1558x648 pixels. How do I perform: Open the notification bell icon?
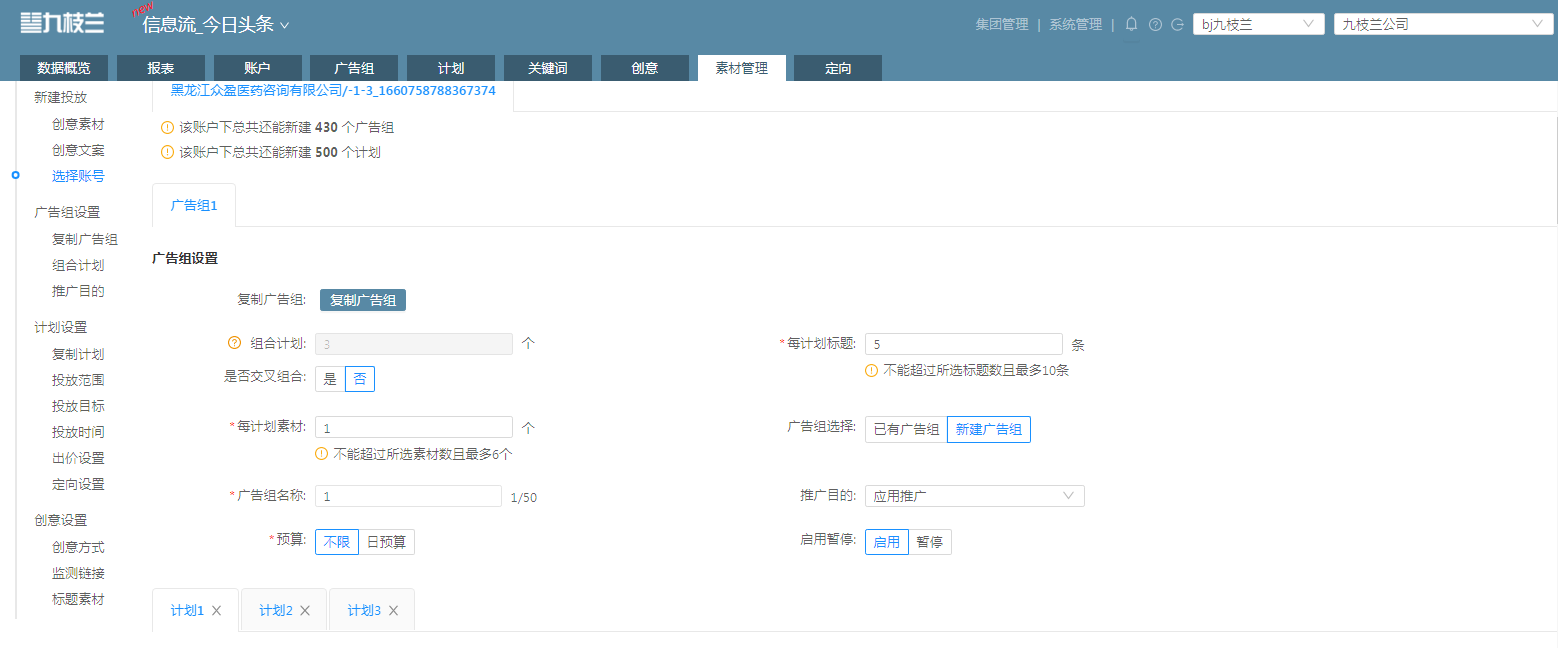[1132, 24]
